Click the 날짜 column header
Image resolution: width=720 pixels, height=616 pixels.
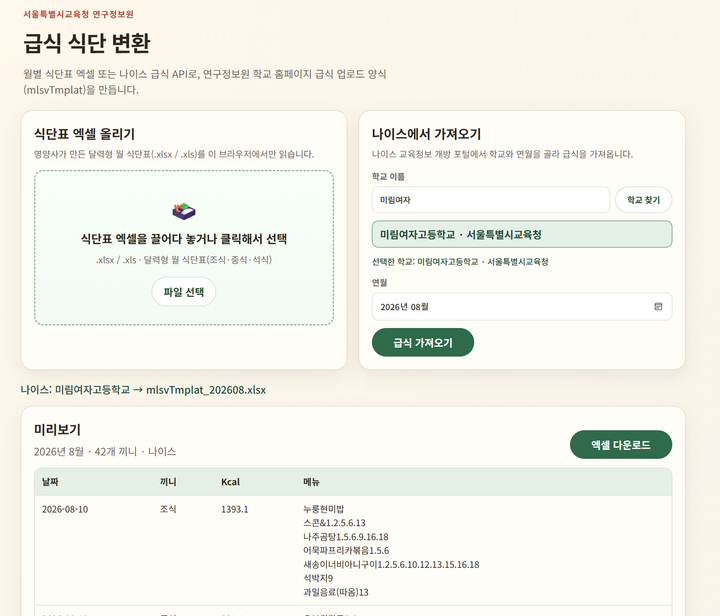tap(50, 482)
